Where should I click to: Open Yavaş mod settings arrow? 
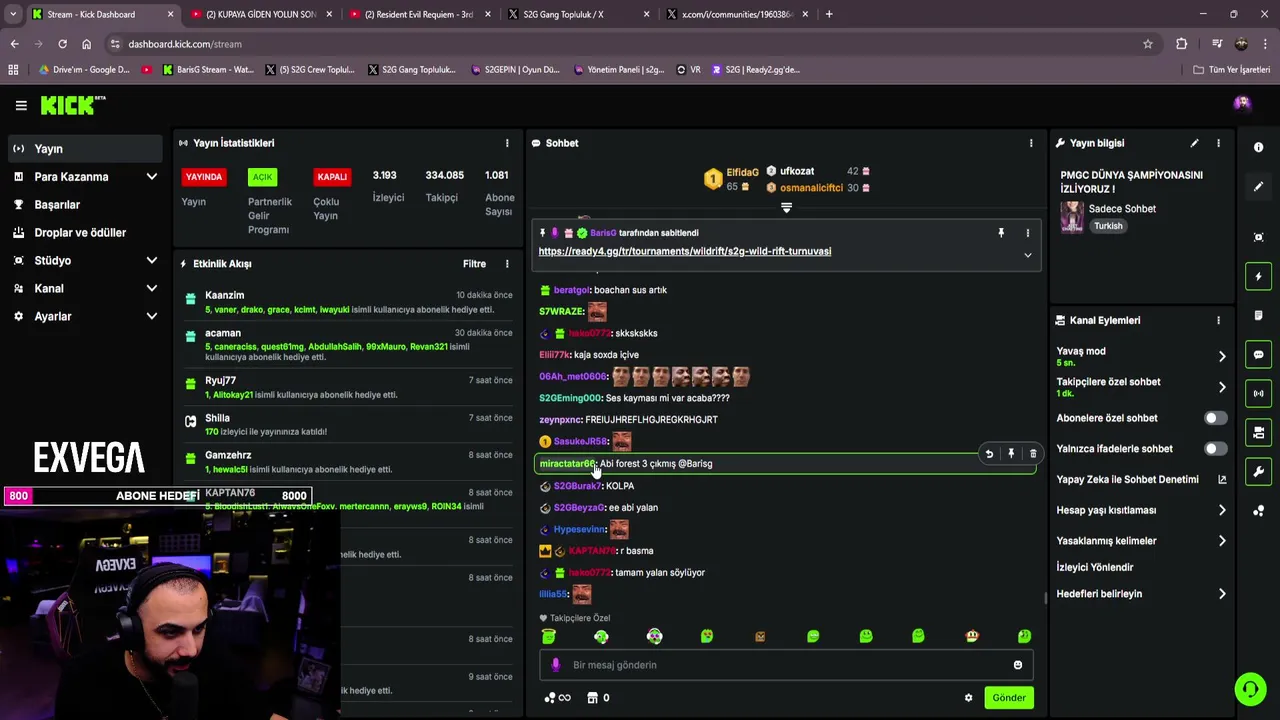click(1221, 356)
